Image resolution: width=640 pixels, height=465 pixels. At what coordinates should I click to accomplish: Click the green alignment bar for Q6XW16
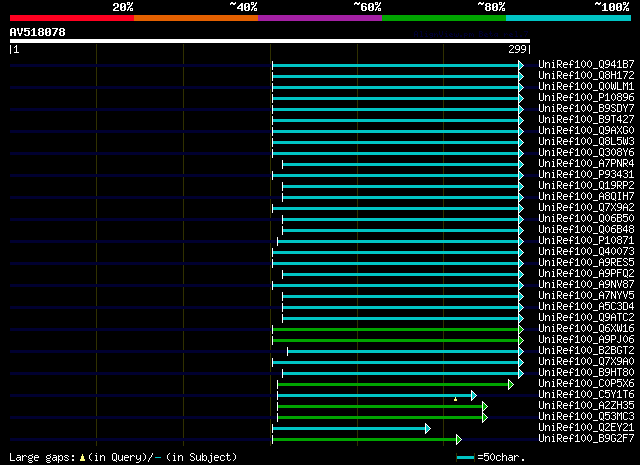(398, 329)
